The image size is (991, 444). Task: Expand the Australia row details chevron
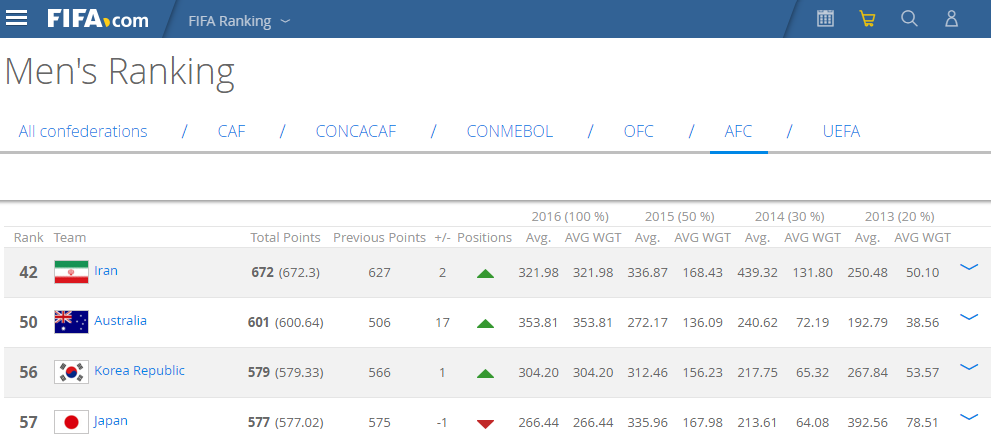click(968, 317)
